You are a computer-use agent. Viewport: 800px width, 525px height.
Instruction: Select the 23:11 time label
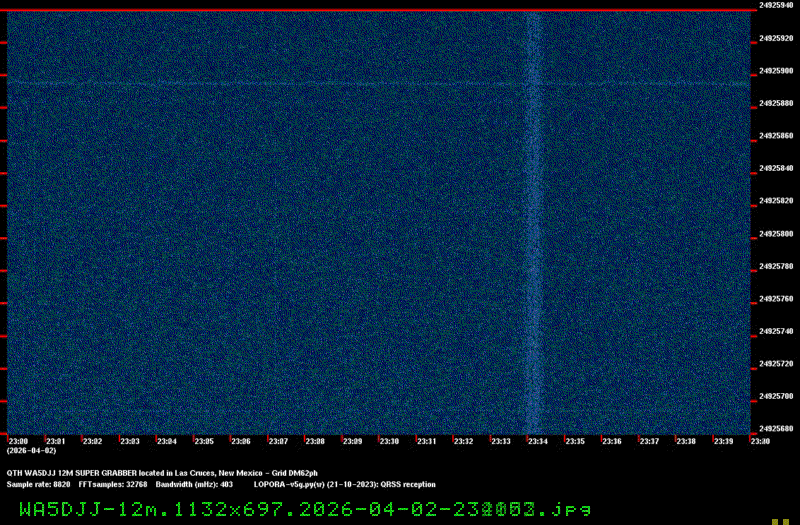[427, 441]
